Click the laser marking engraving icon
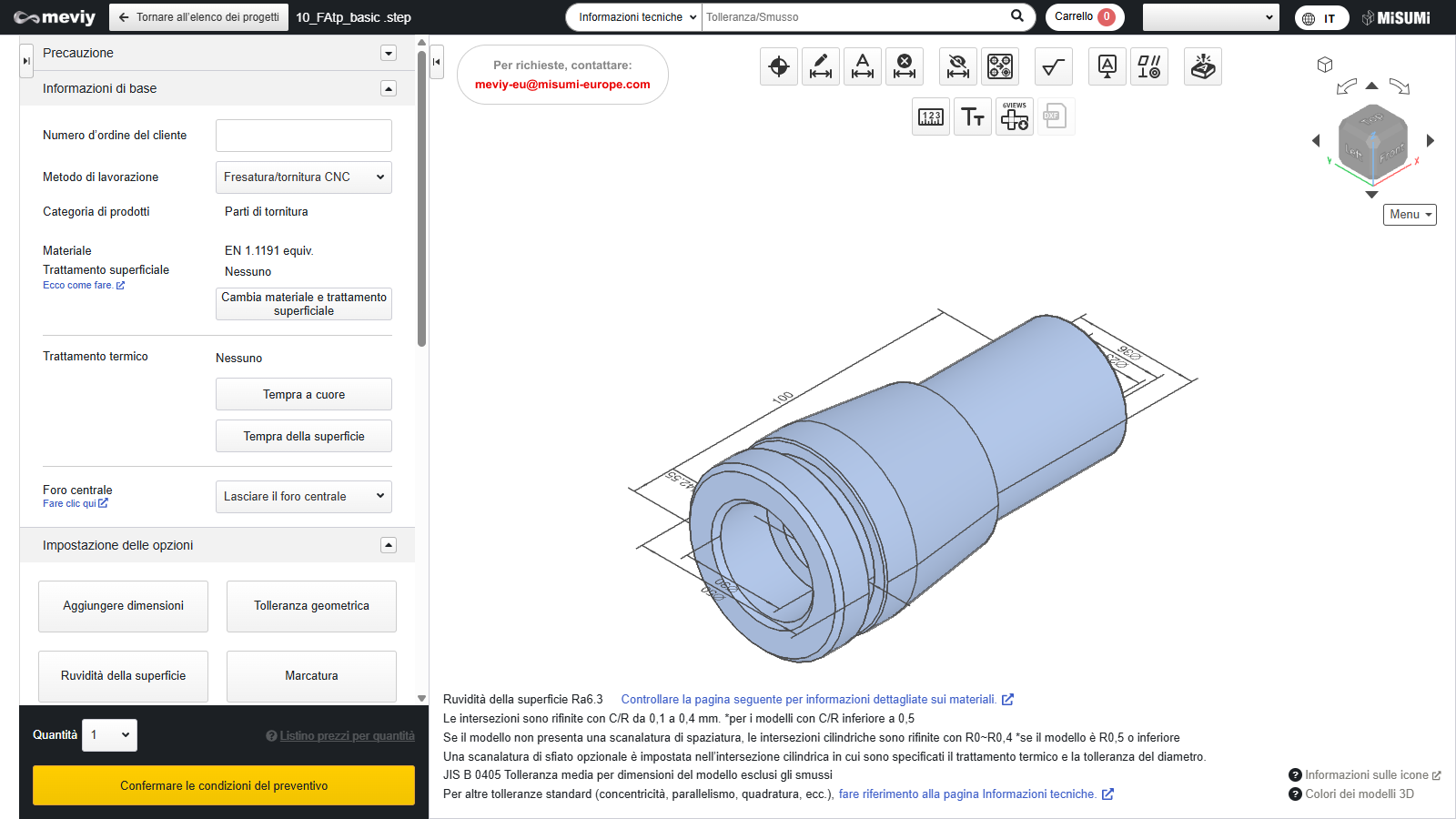The width and height of the screenshot is (1456, 819). click(x=1202, y=66)
